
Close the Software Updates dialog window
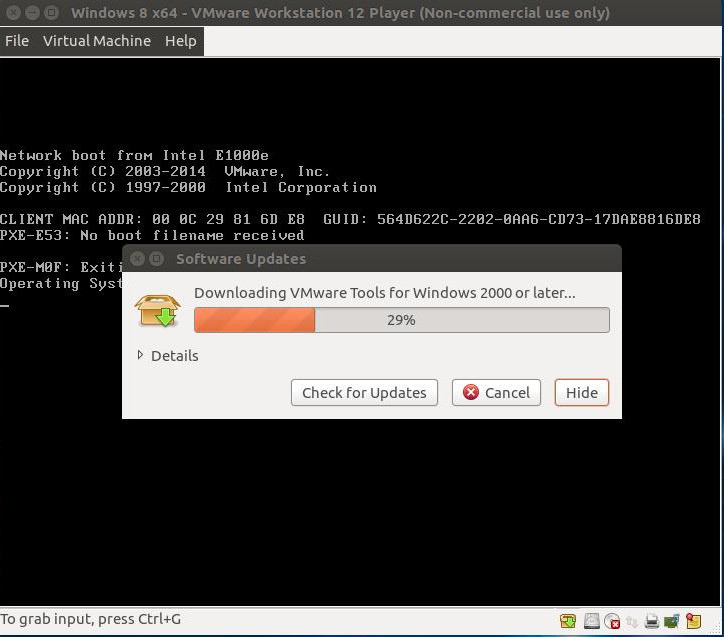click(x=137, y=258)
